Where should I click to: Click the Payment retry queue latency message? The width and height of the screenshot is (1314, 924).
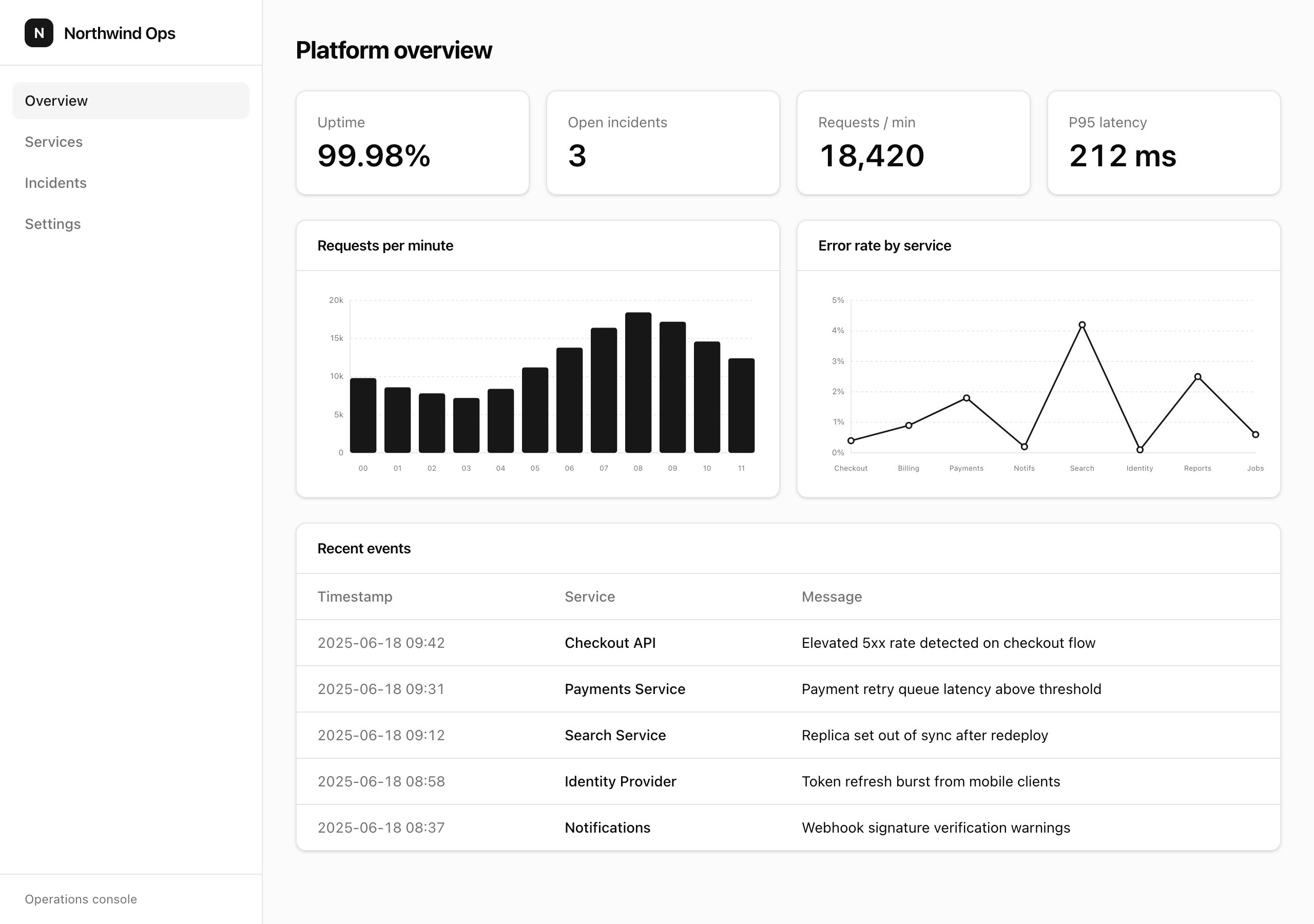click(951, 689)
